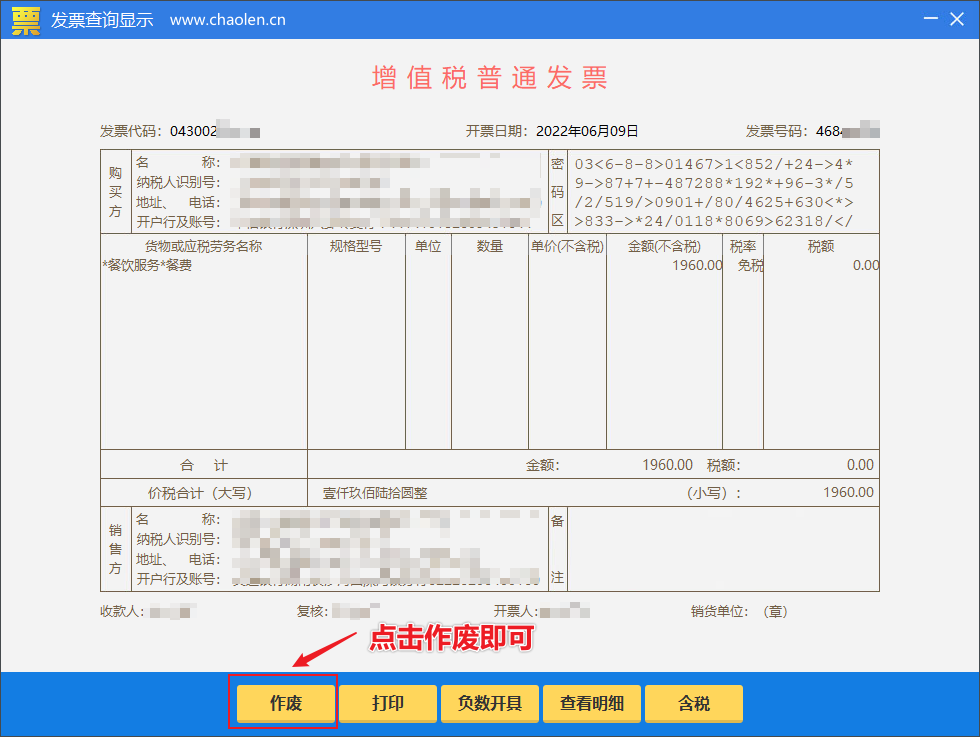This screenshot has height=737, width=980.
Task: Click the 发票代码 043002 value
Action: pos(193,131)
